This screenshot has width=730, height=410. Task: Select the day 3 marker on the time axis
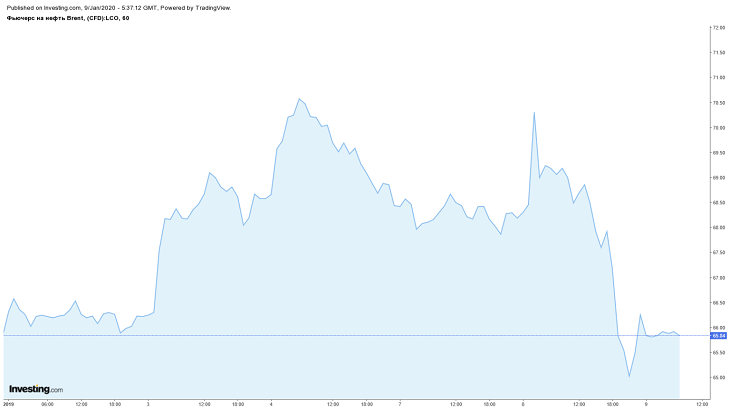[x=148, y=404]
